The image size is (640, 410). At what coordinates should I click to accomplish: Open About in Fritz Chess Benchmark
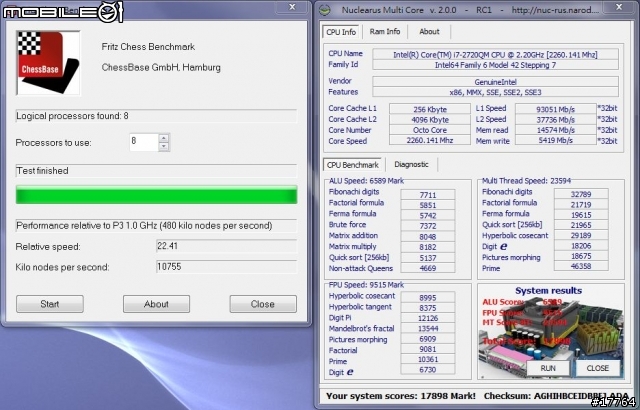tap(156, 304)
